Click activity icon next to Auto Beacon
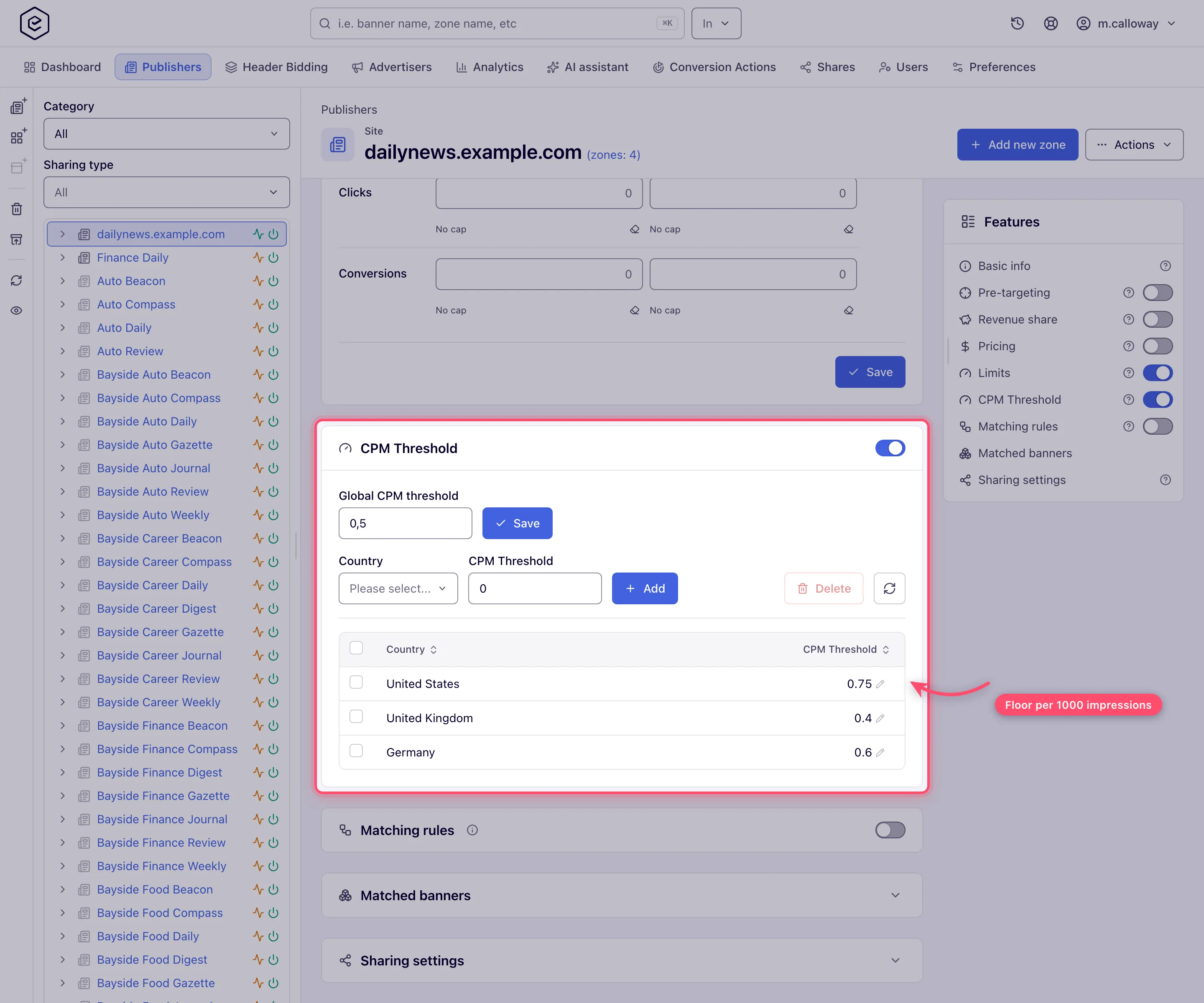 (258, 281)
